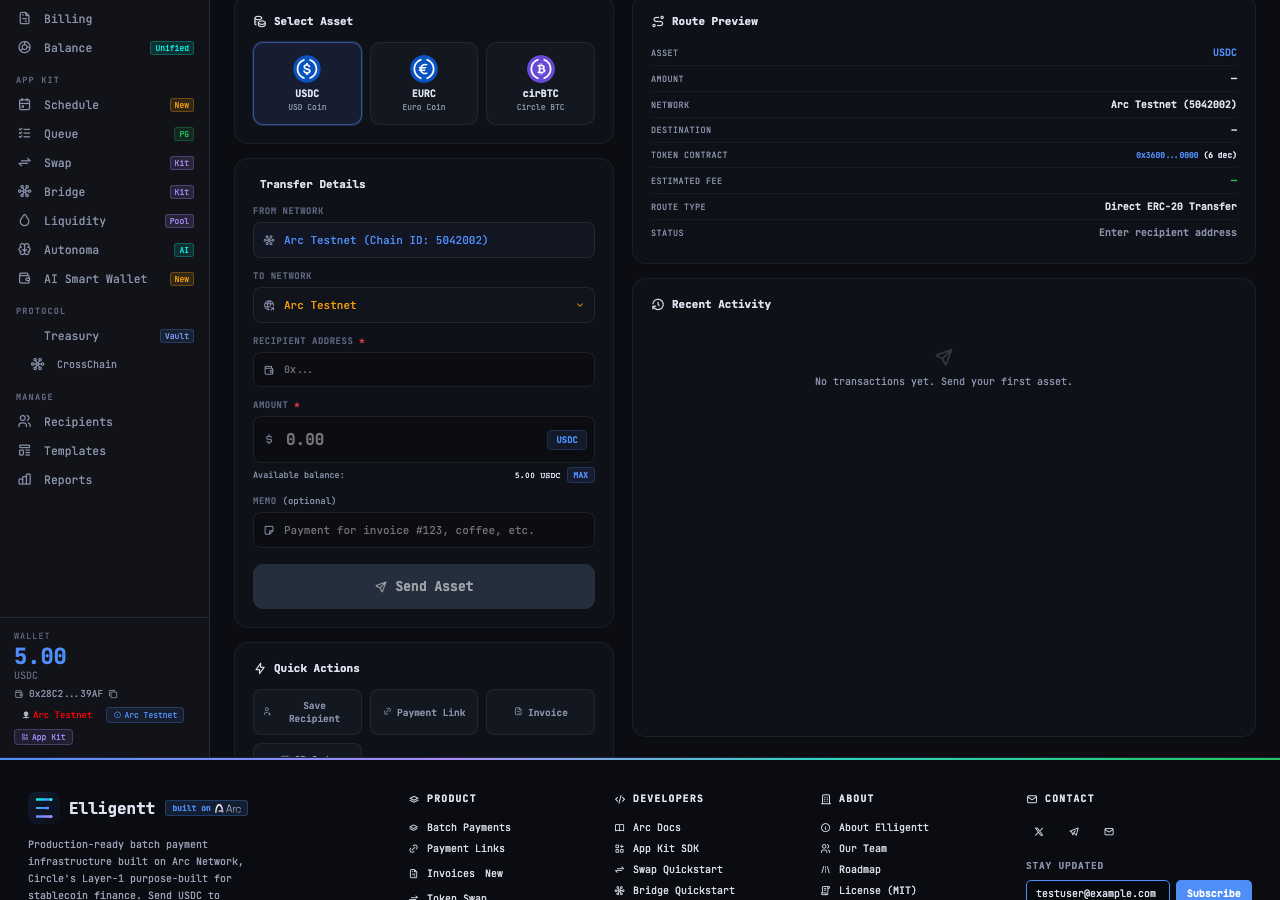The width and height of the screenshot is (1280, 900).
Task: Click the USDC currency tag in Amount
Action: (x=567, y=440)
